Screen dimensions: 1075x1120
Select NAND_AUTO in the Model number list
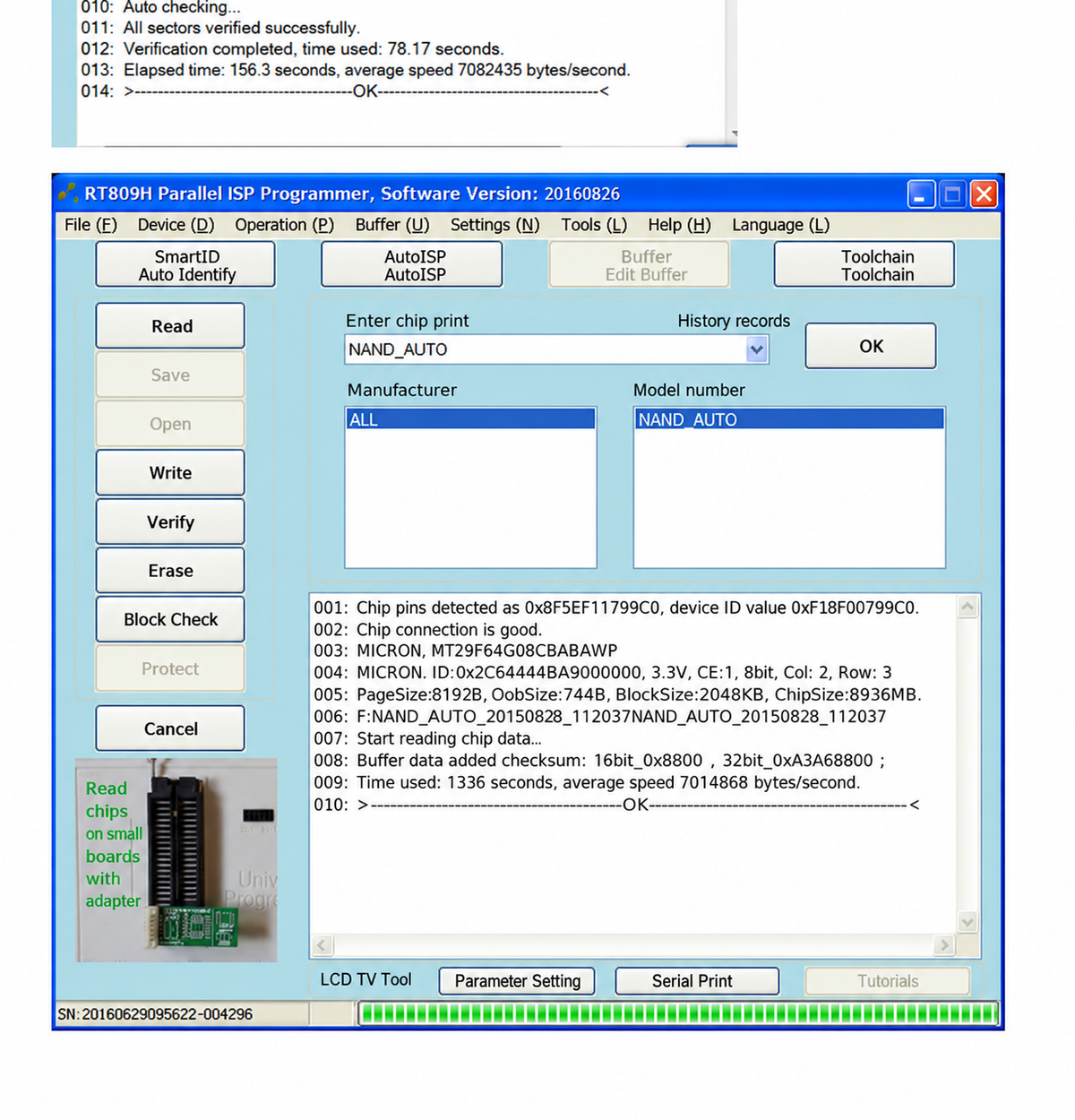tap(789, 419)
